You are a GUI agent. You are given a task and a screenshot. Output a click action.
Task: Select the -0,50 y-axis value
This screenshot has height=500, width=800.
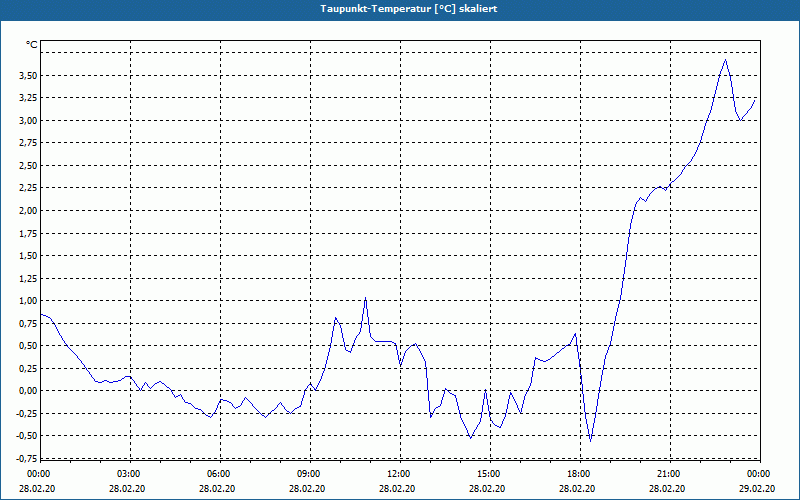26,436
